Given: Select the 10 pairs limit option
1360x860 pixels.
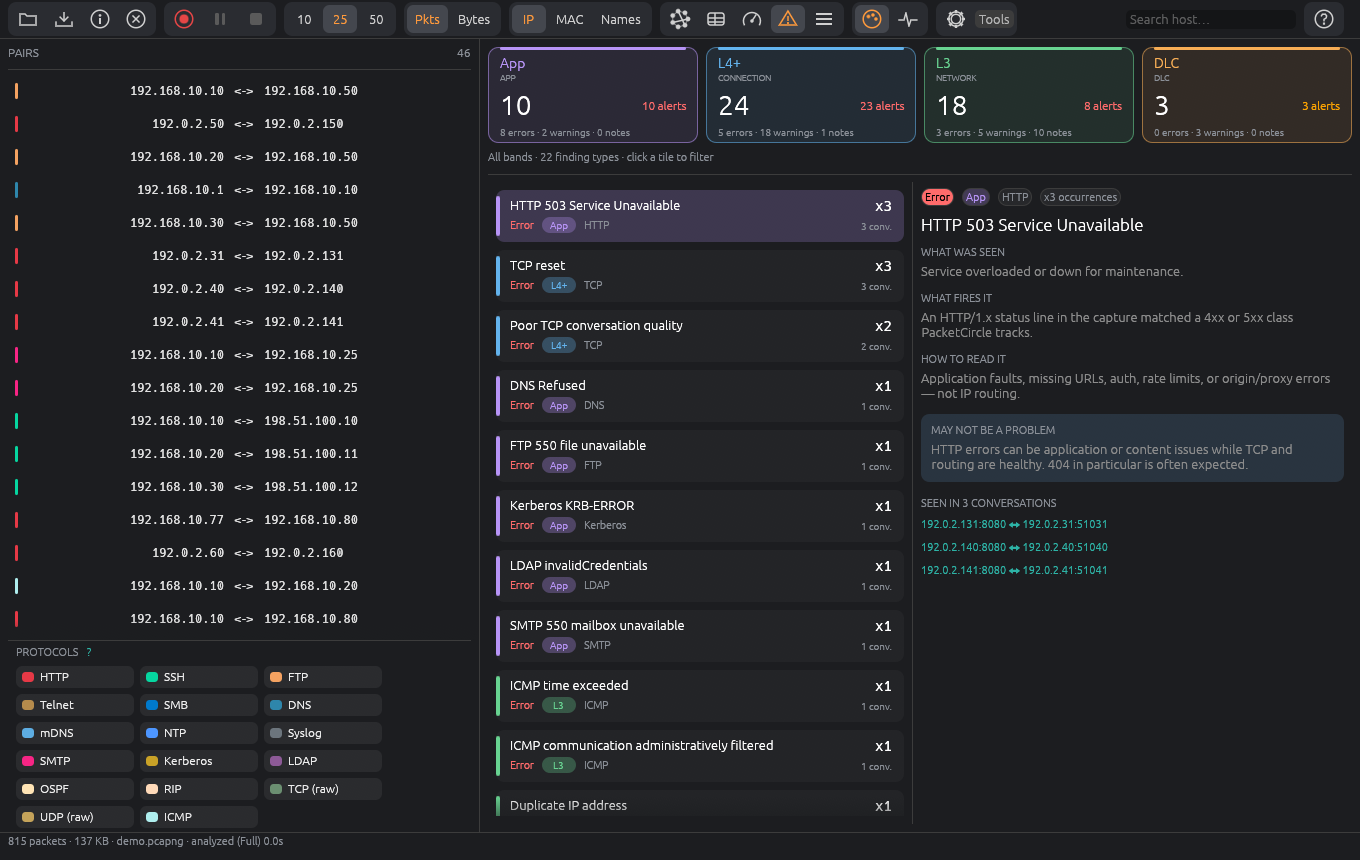Looking at the screenshot, I should click(304, 19).
